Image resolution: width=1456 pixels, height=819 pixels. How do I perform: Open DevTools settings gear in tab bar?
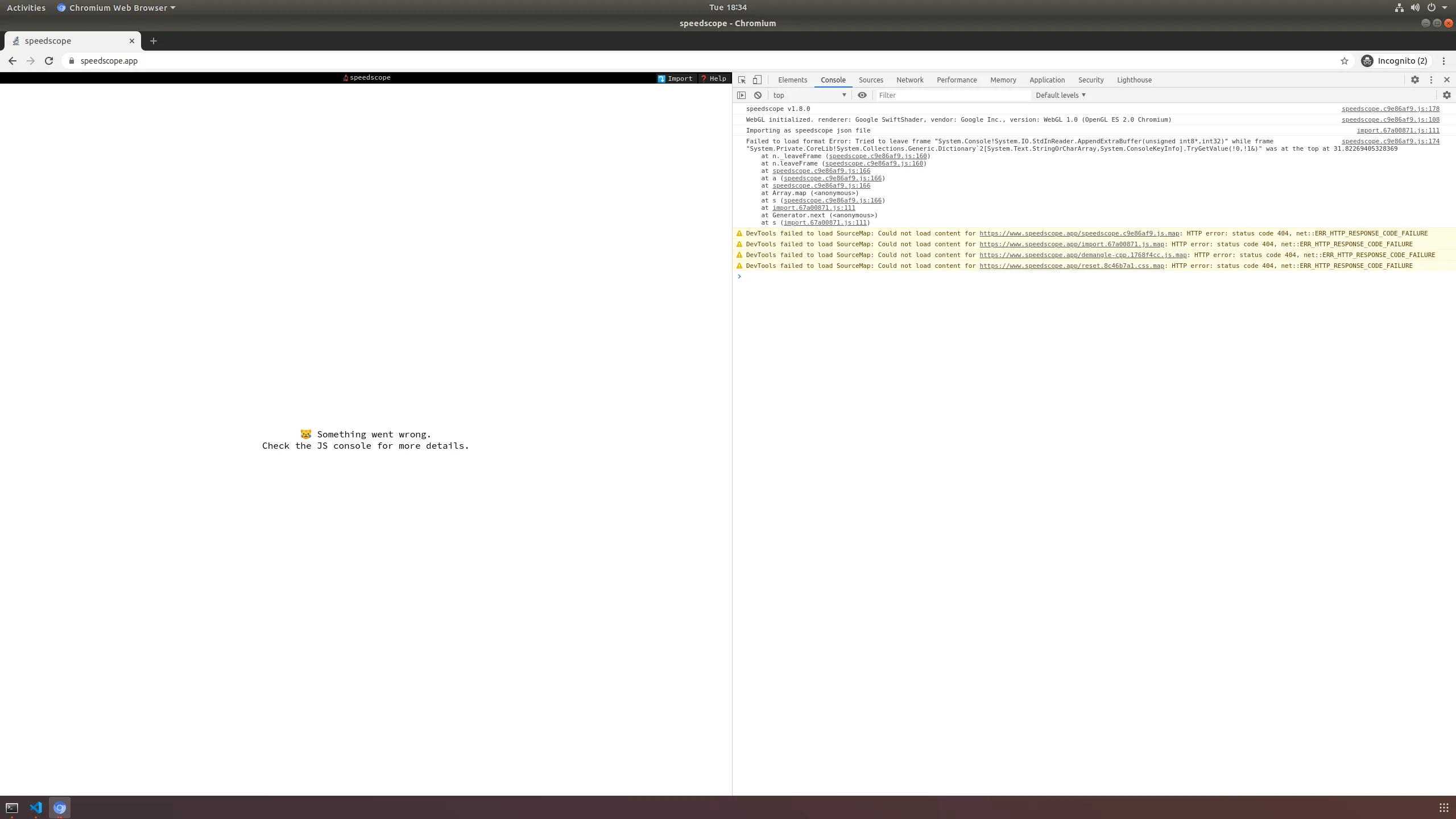1414,80
